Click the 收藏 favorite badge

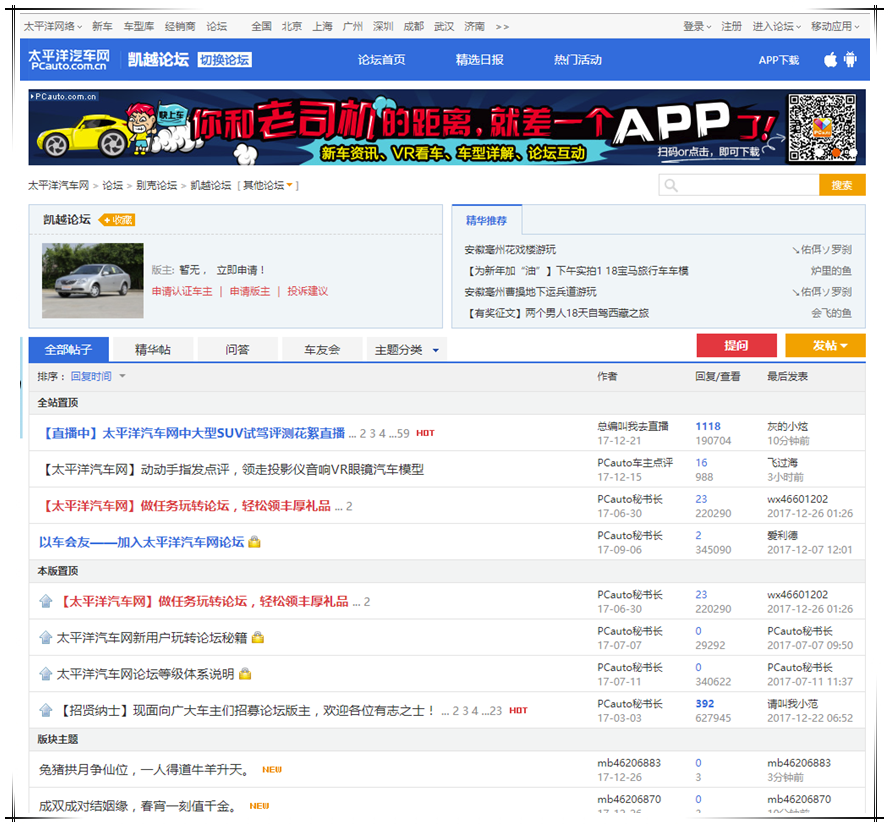click(x=117, y=220)
